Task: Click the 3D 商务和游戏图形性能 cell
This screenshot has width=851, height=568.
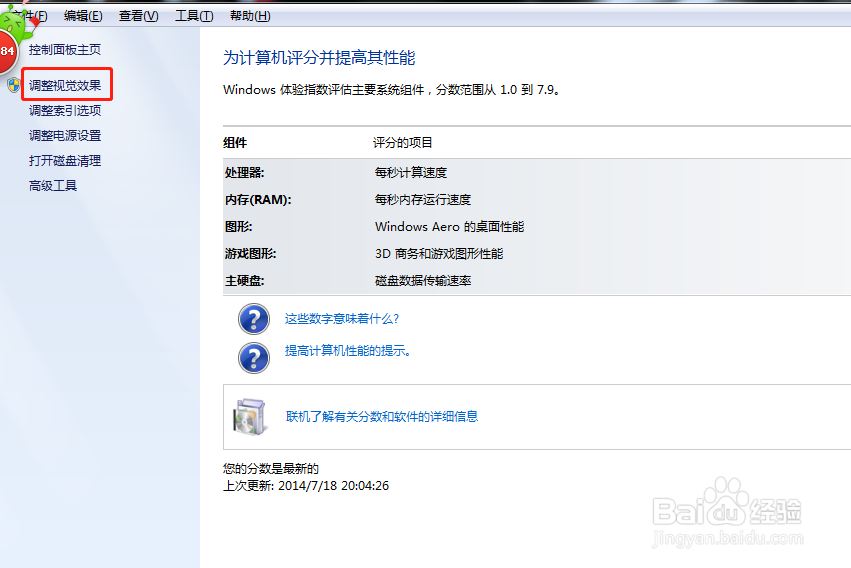Action: pyautogui.click(x=439, y=254)
